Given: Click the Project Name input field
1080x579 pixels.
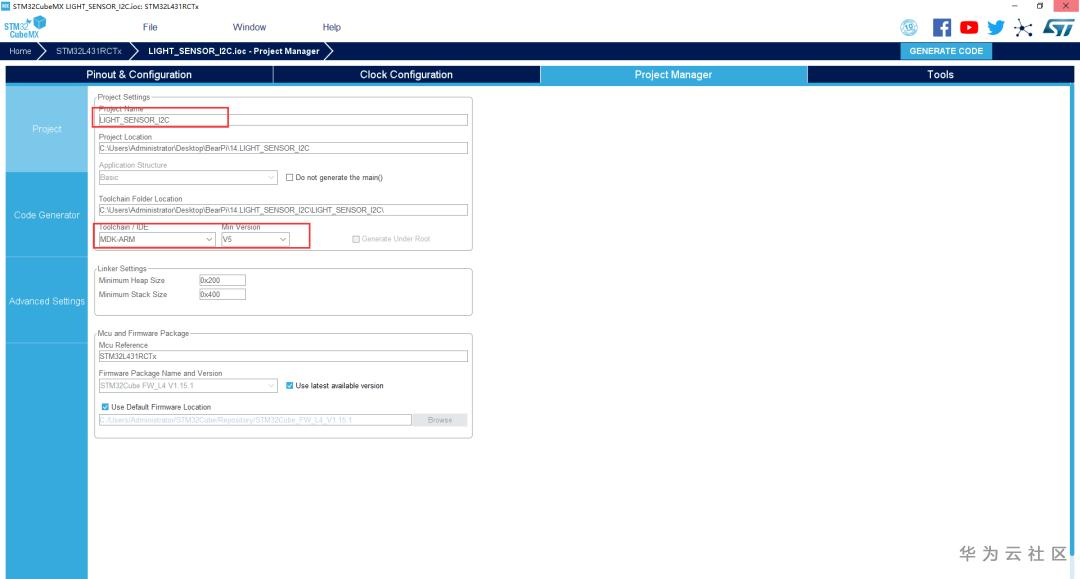Looking at the screenshot, I should click(x=283, y=120).
